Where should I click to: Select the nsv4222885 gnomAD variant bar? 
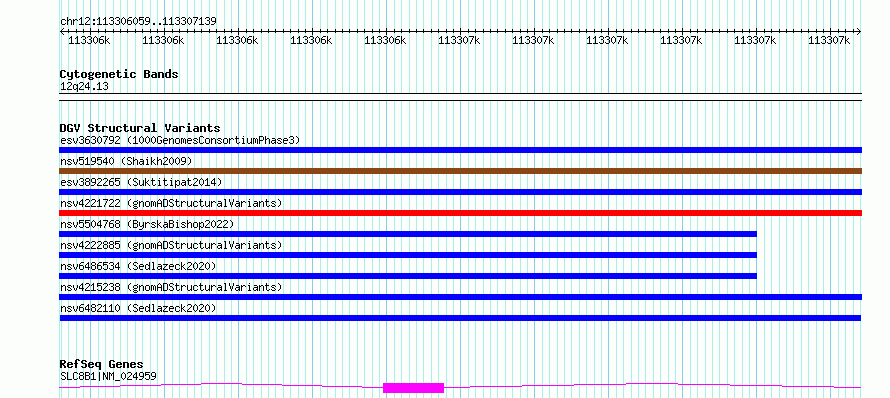point(408,255)
